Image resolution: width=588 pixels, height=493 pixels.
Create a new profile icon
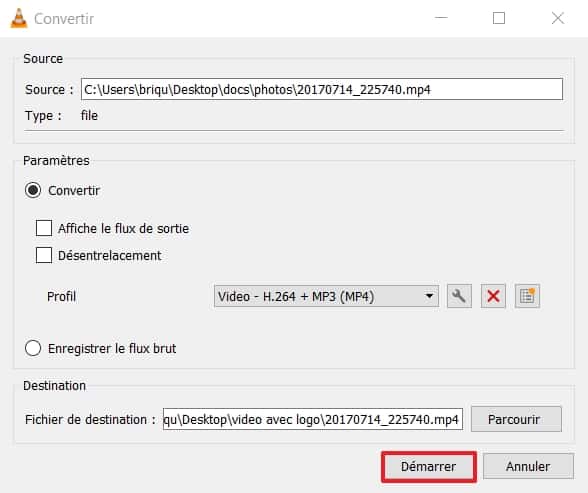coord(527,296)
